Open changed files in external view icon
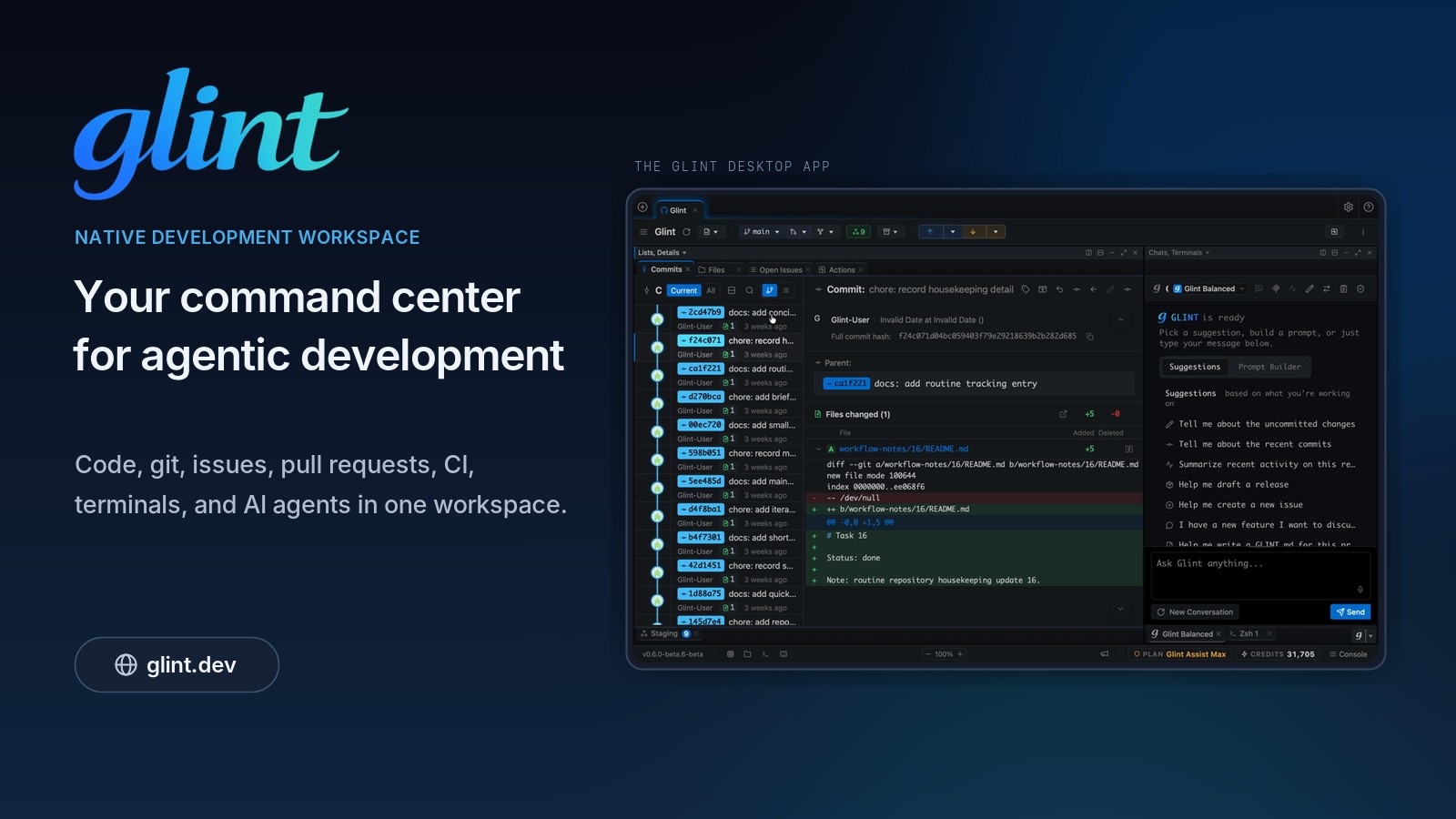This screenshot has width=1456, height=819. coord(1063,414)
